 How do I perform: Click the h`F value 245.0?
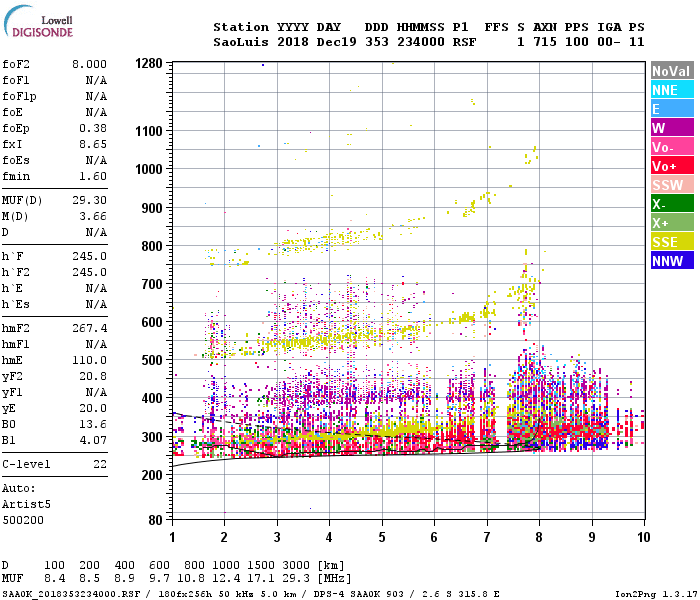(89, 256)
